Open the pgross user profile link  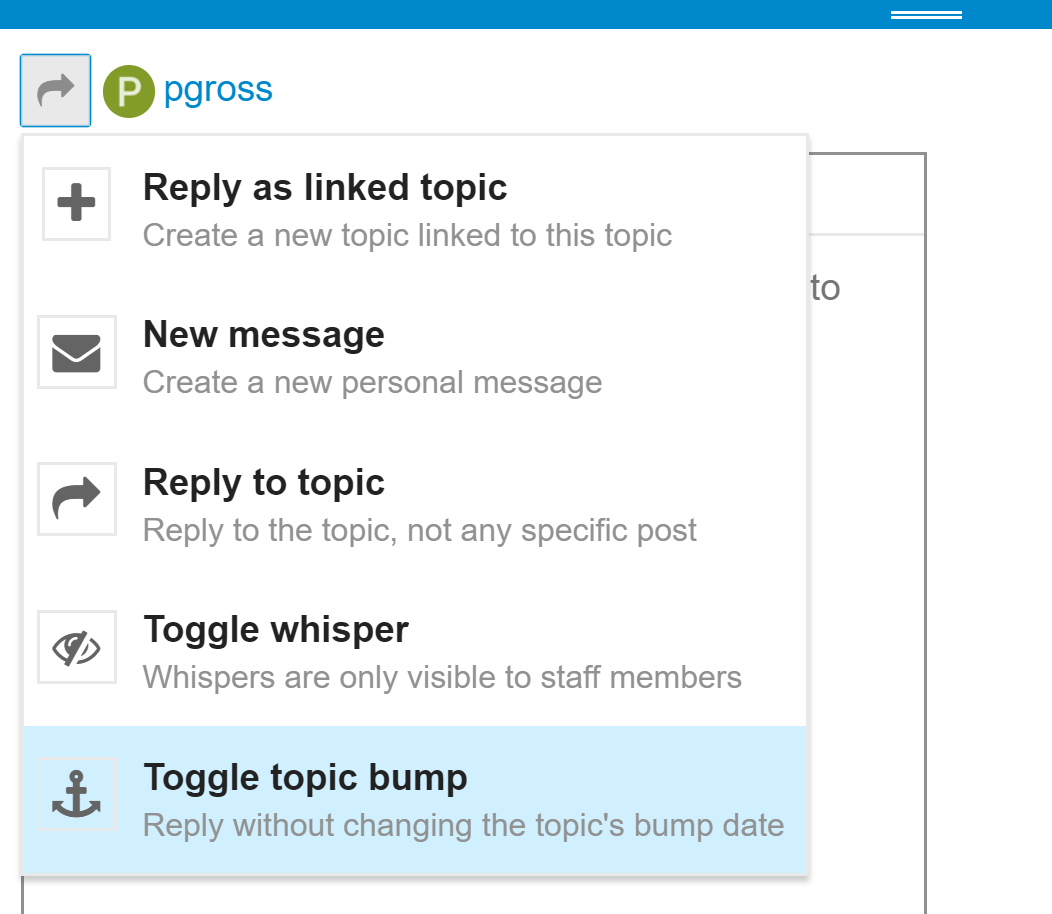(218, 88)
